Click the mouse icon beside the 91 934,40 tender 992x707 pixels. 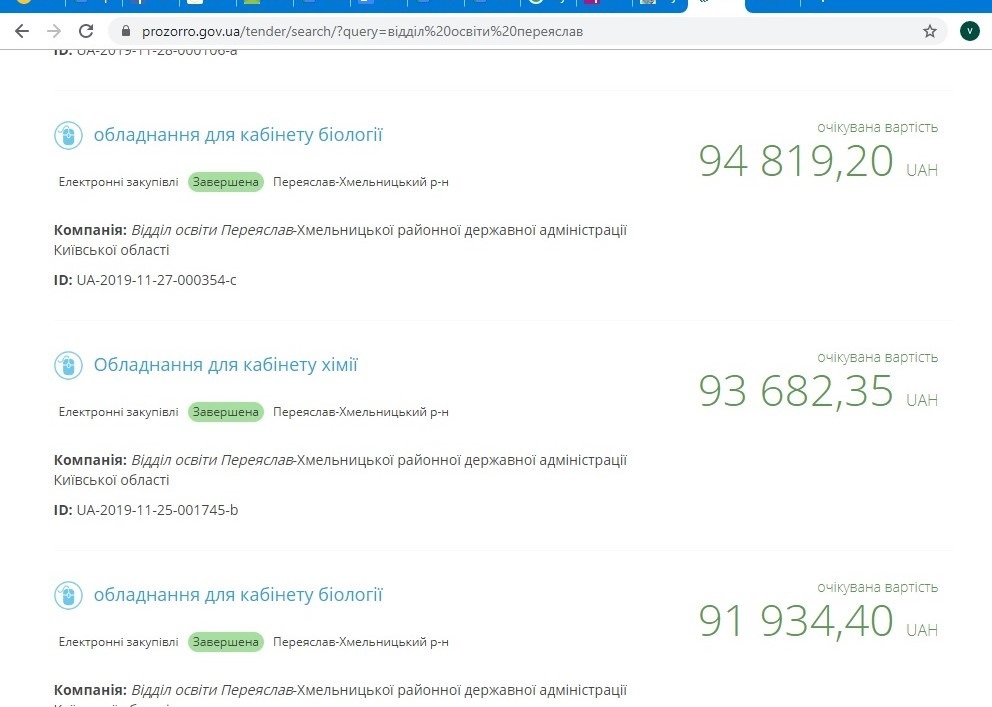coord(68,596)
